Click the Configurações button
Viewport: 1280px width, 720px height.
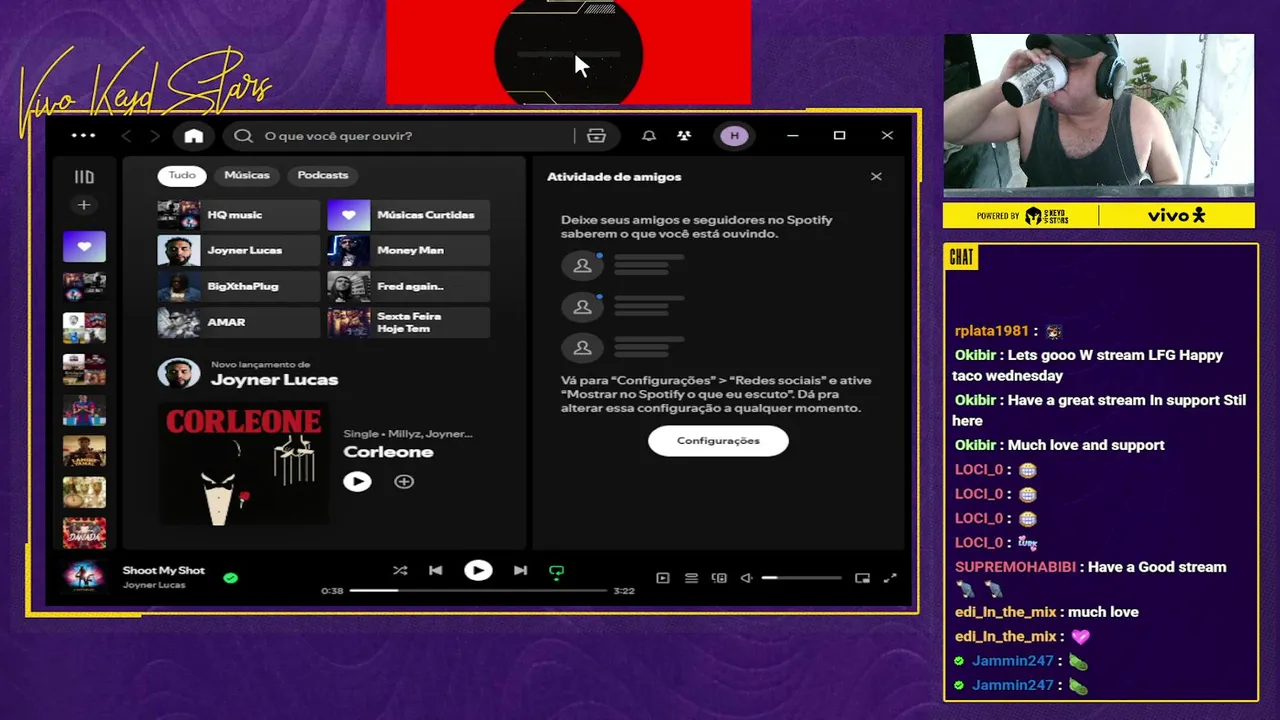click(718, 441)
